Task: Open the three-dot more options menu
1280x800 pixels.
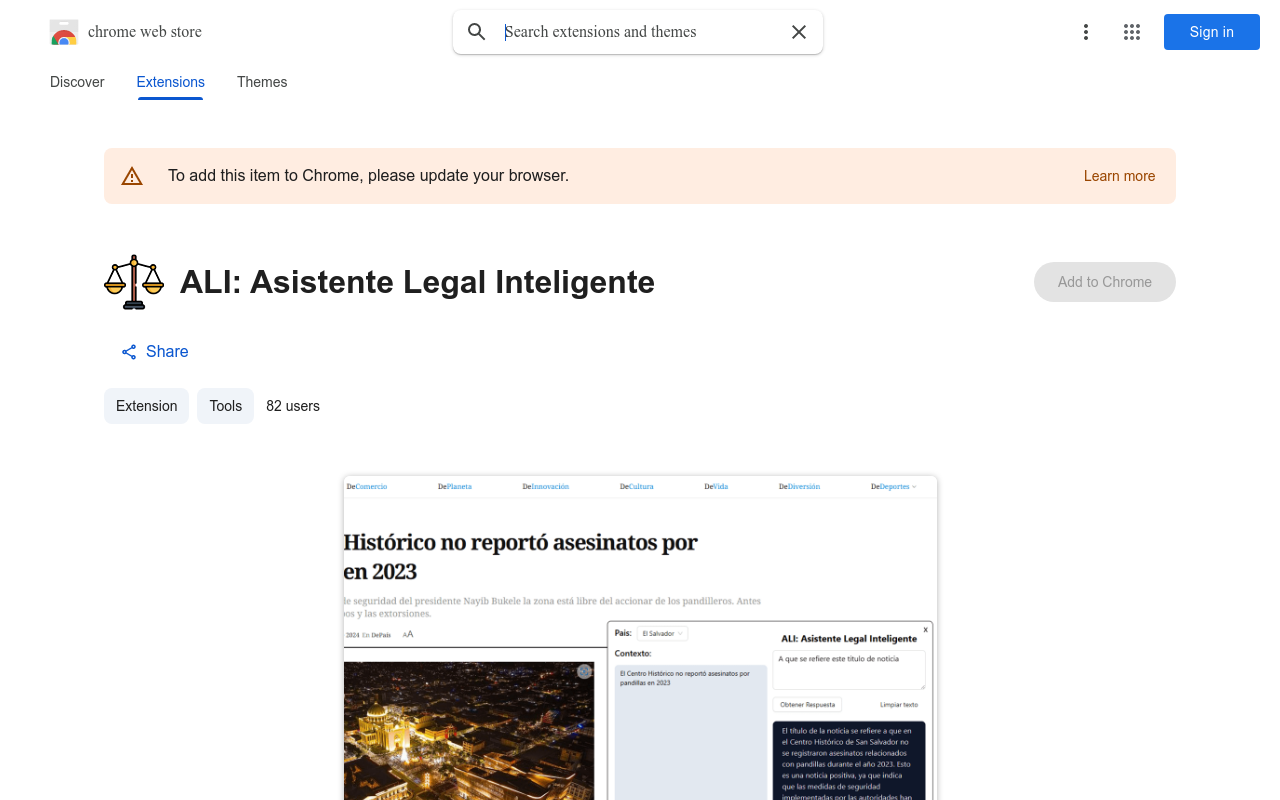Action: click(x=1086, y=32)
